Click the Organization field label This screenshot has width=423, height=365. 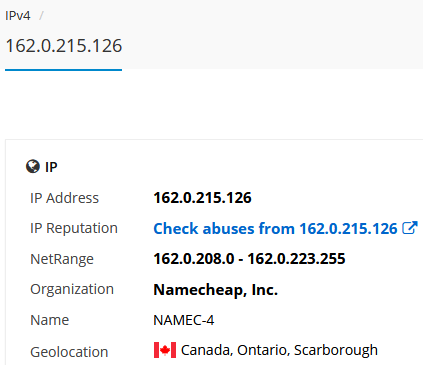72,289
